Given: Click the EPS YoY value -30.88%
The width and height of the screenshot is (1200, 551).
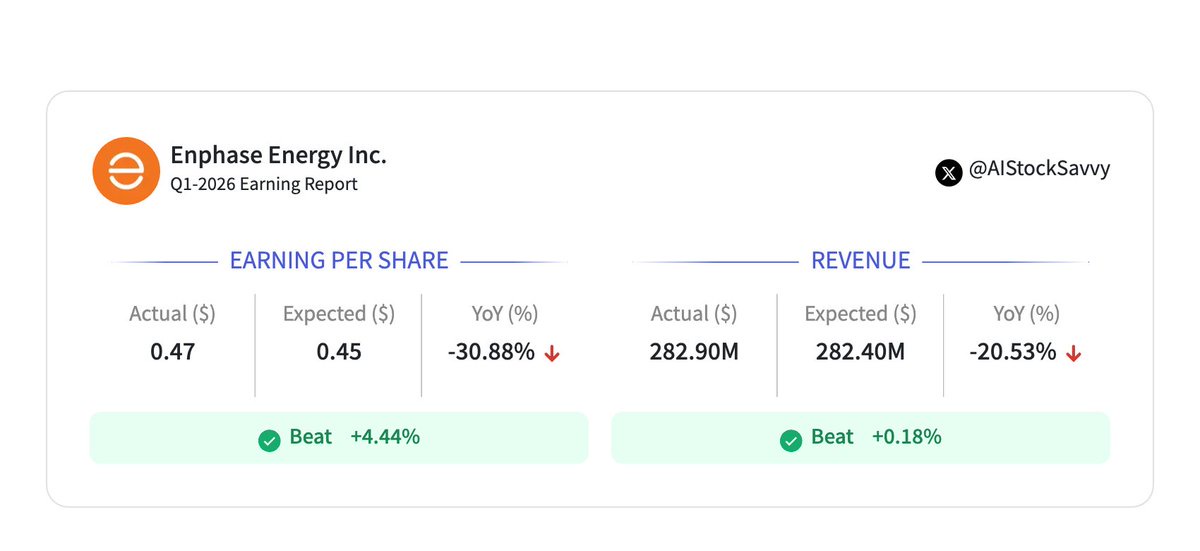Looking at the screenshot, I should coord(491,352).
